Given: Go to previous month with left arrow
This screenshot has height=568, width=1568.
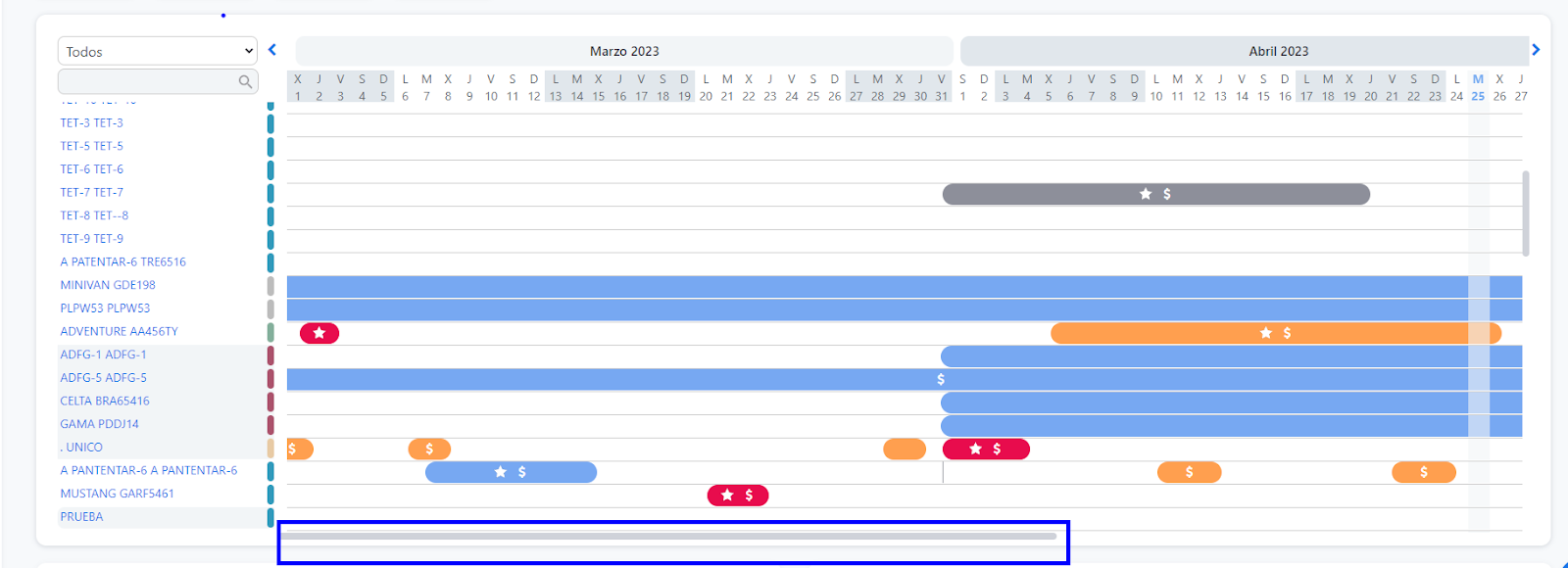Looking at the screenshot, I should click(x=272, y=50).
